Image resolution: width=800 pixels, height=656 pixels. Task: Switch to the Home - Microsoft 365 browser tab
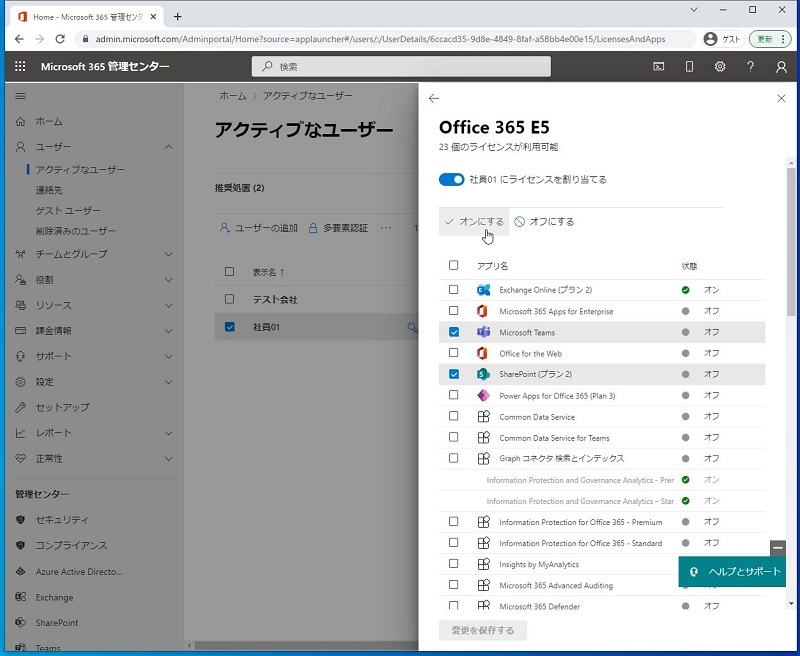pyautogui.click(x=88, y=17)
